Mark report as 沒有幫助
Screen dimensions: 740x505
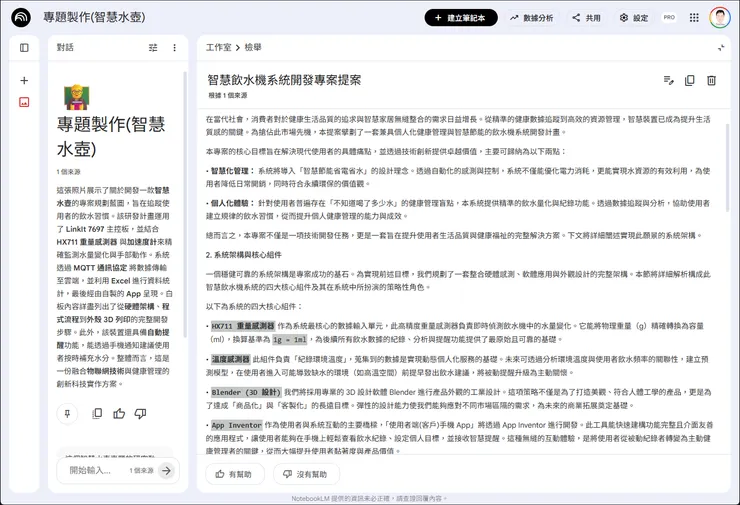click(x=306, y=474)
